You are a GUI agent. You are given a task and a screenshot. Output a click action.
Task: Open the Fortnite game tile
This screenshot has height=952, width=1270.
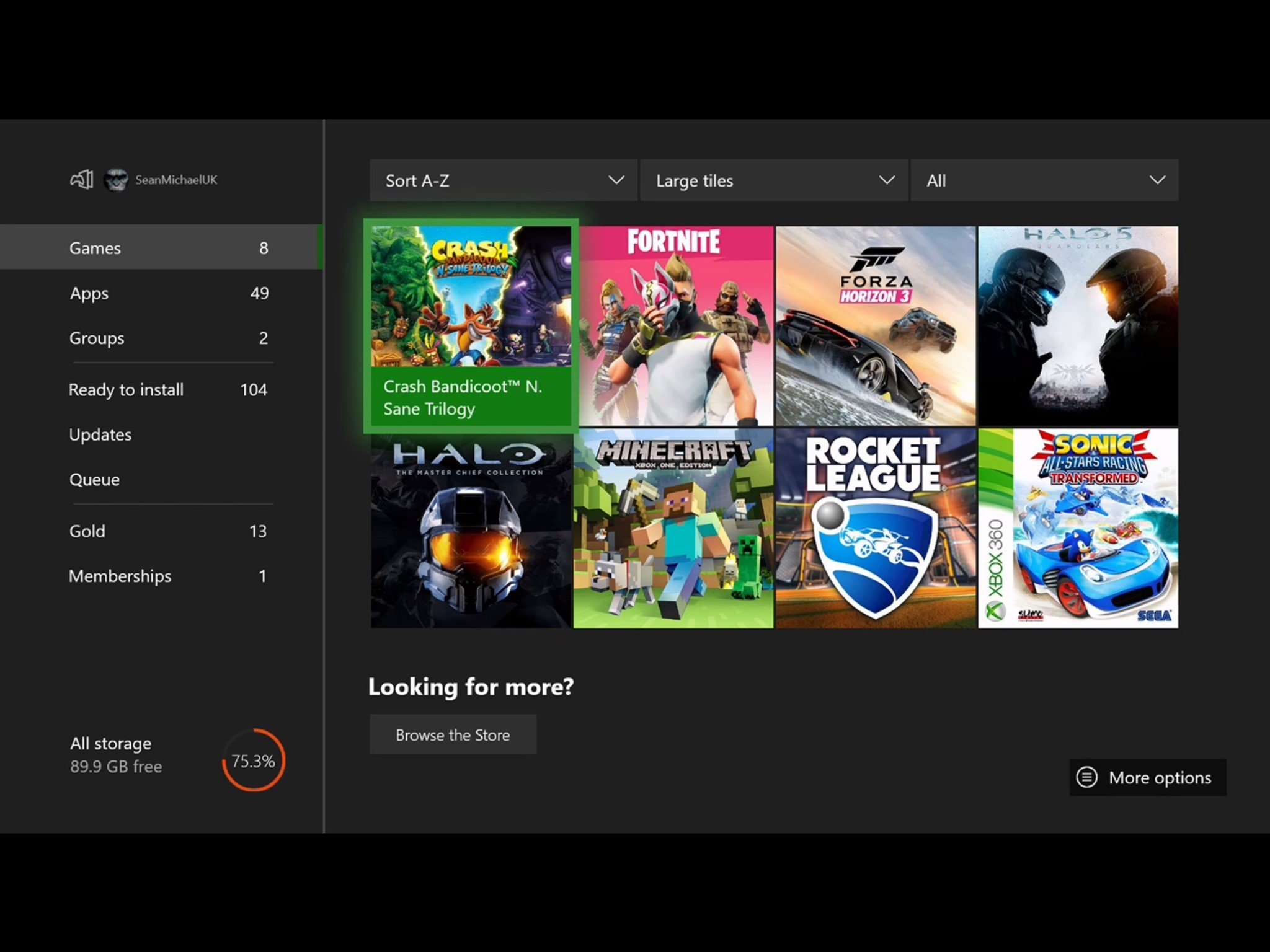coord(676,326)
